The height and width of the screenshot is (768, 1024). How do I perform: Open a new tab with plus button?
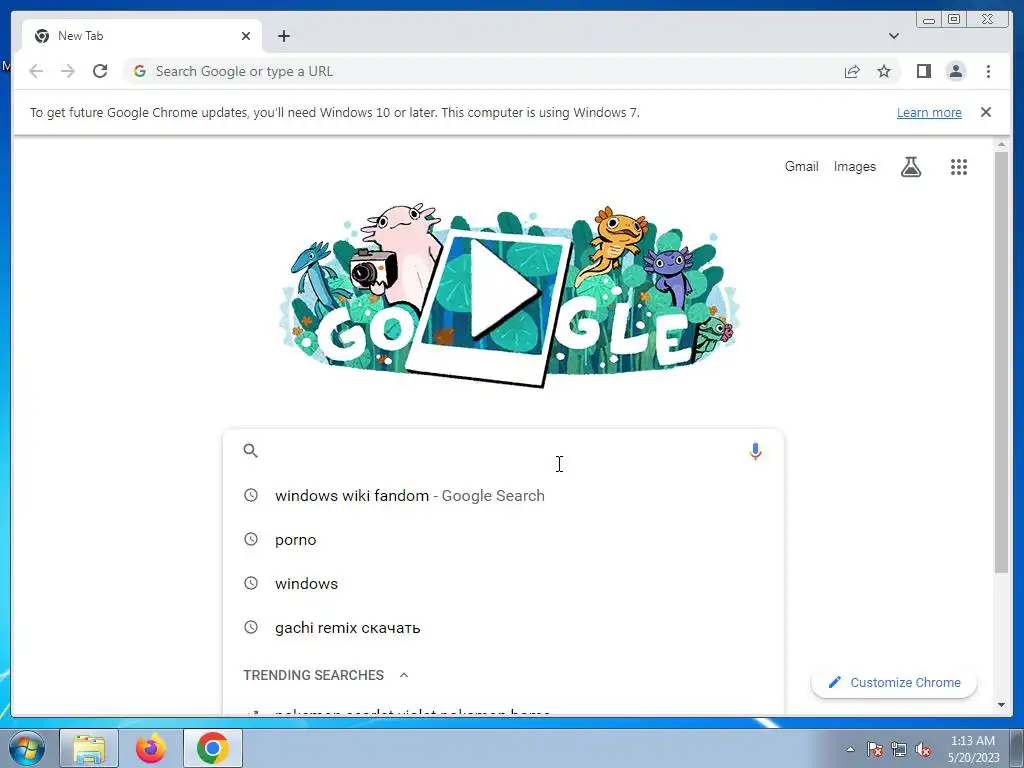click(283, 36)
